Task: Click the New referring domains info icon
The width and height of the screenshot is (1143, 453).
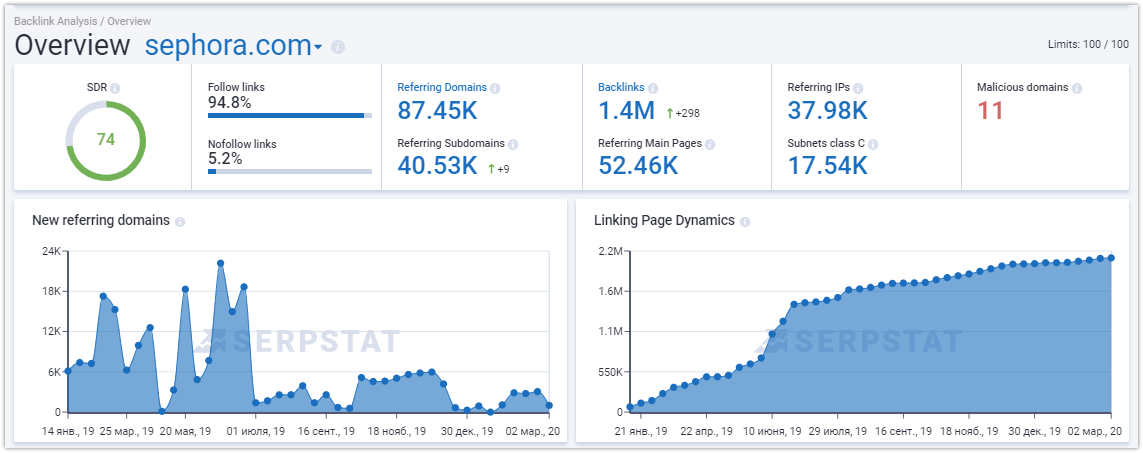Action: tap(180, 221)
